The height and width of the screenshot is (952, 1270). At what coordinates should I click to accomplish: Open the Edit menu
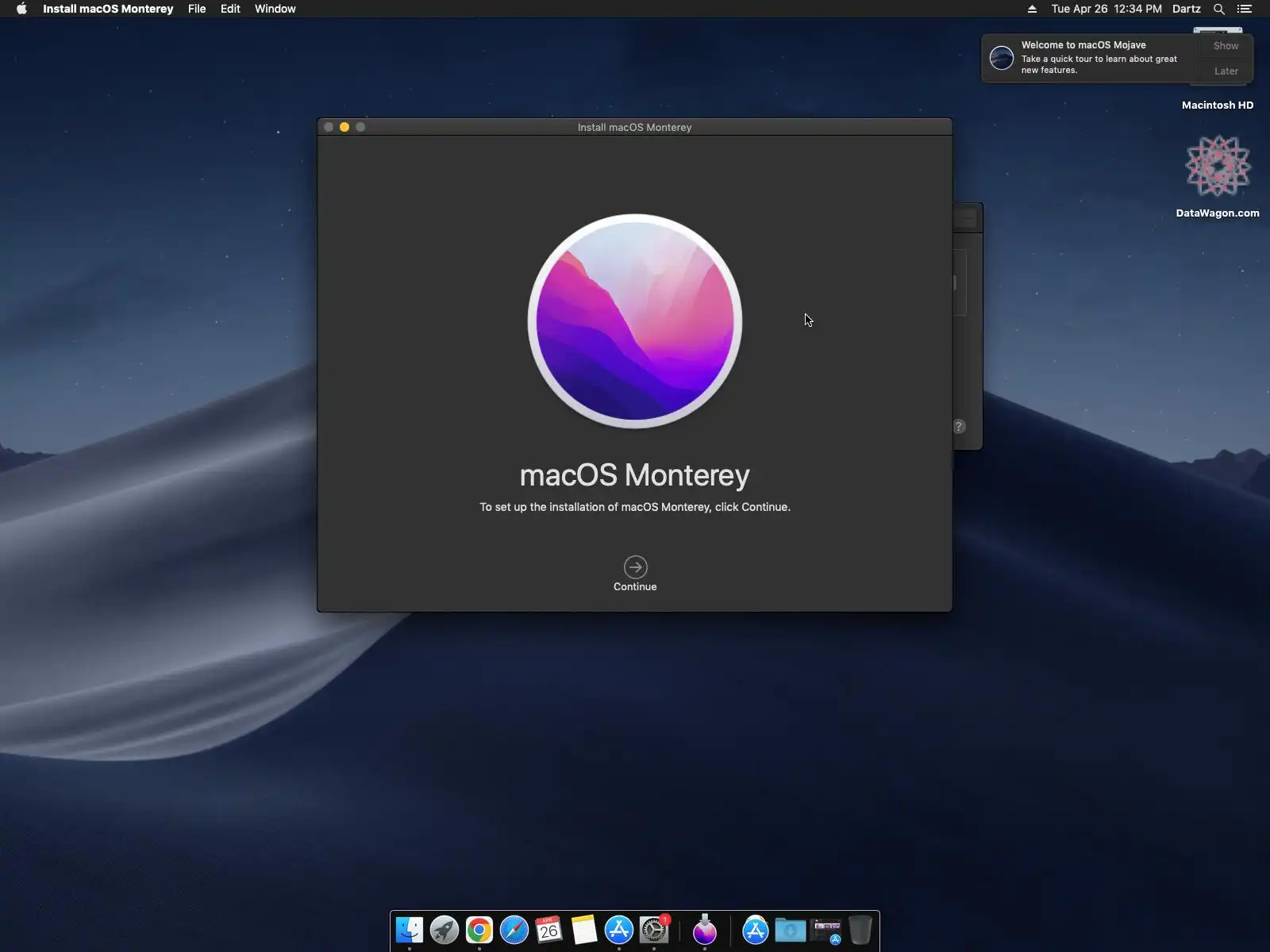[x=230, y=9]
